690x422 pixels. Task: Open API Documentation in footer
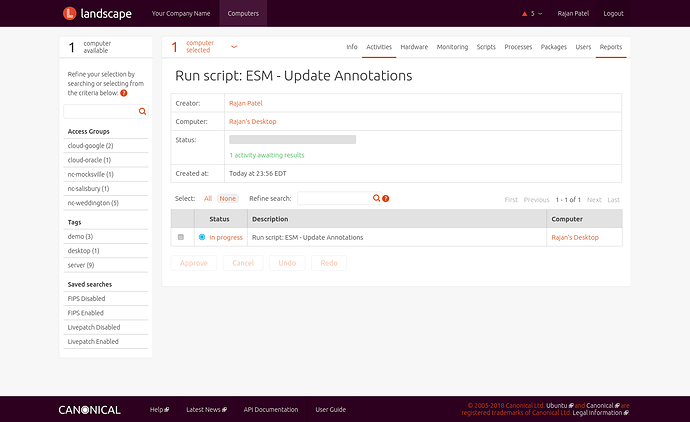coord(271,409)
